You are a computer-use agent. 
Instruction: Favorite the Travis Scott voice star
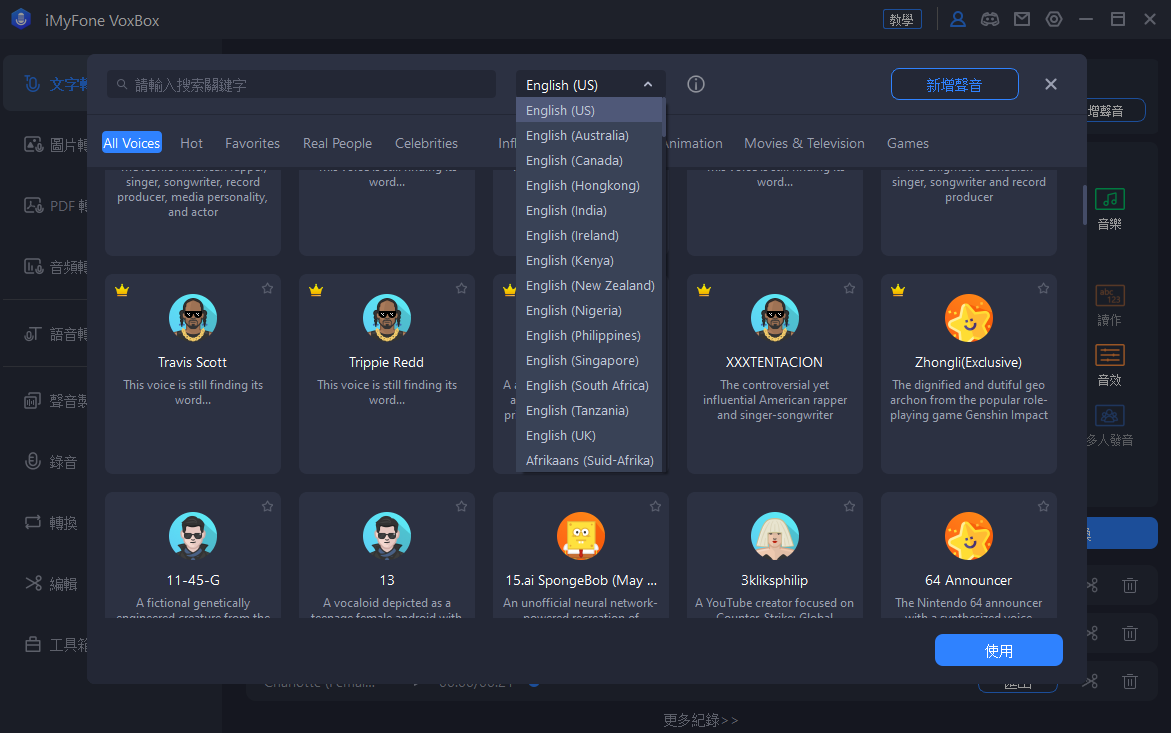tap(267, 288)
